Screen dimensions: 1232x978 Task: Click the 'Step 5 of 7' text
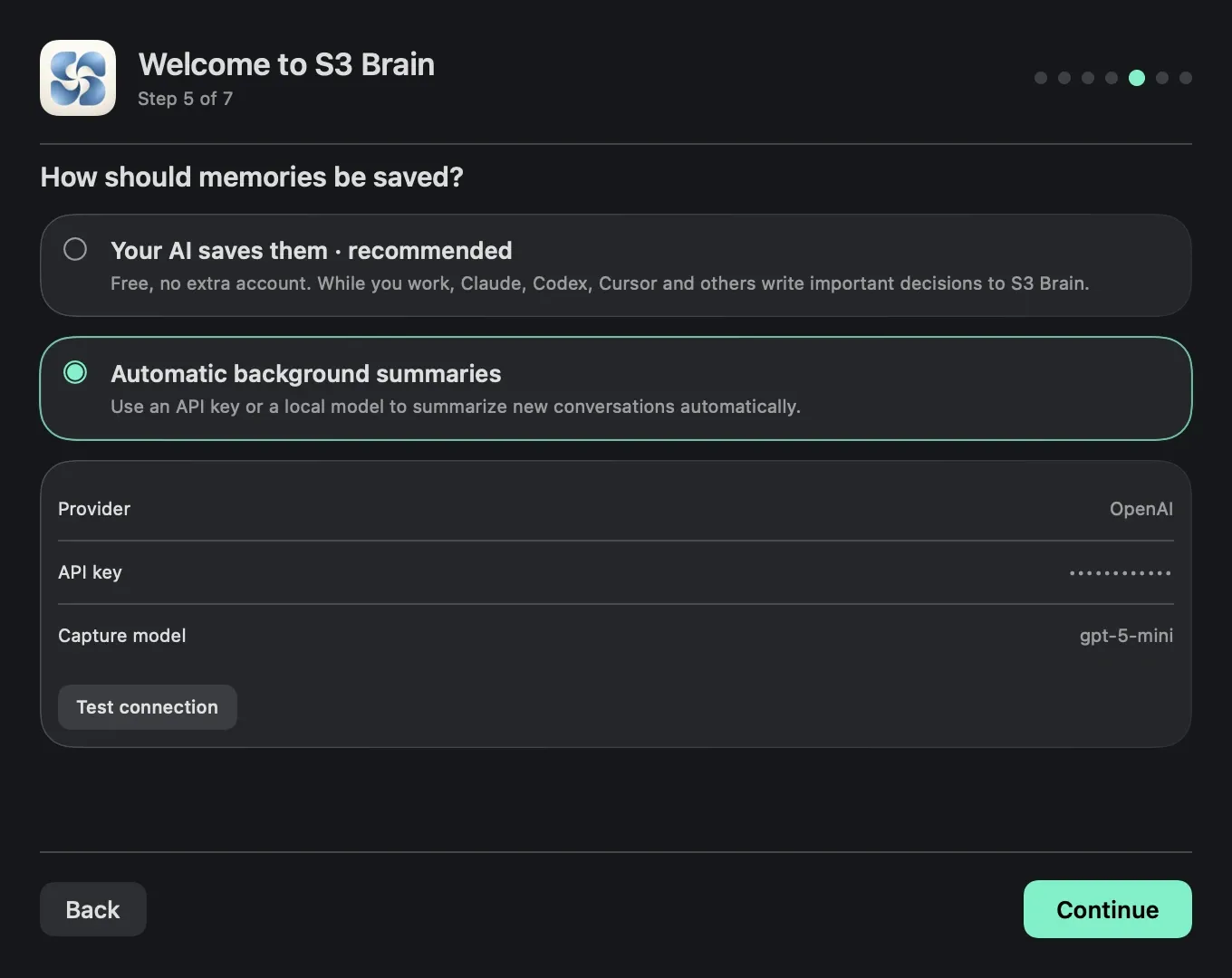click(x=185, y=99)
